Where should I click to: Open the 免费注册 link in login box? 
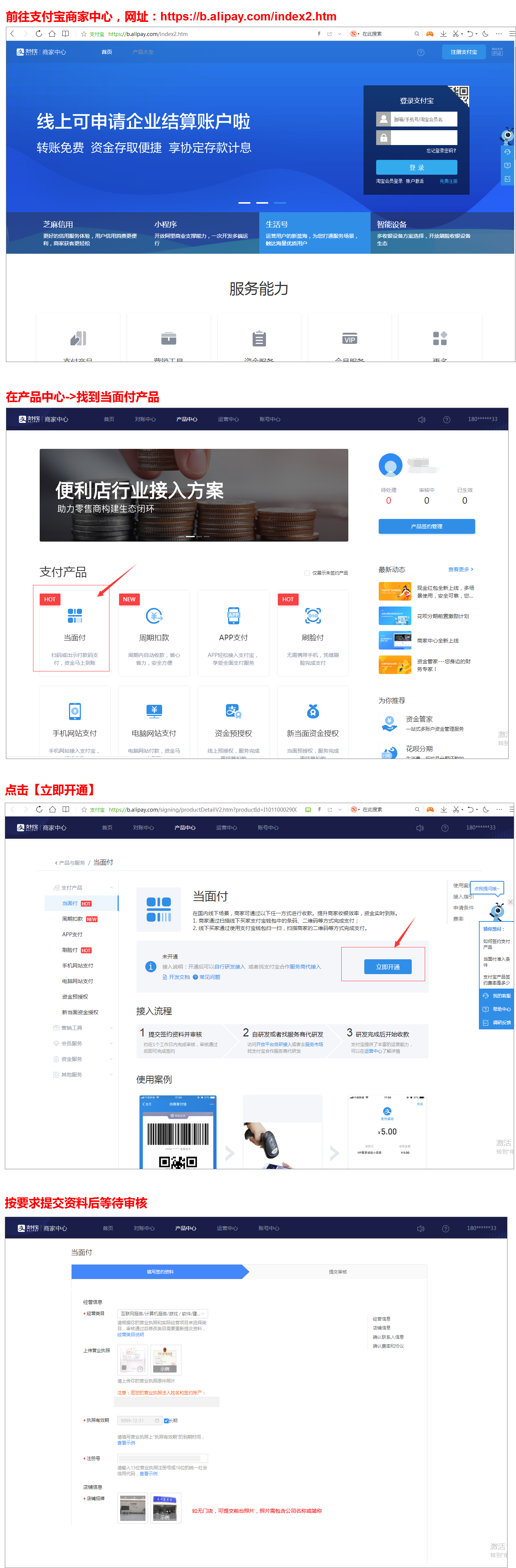pyautogui.click(x=448, y=181)
